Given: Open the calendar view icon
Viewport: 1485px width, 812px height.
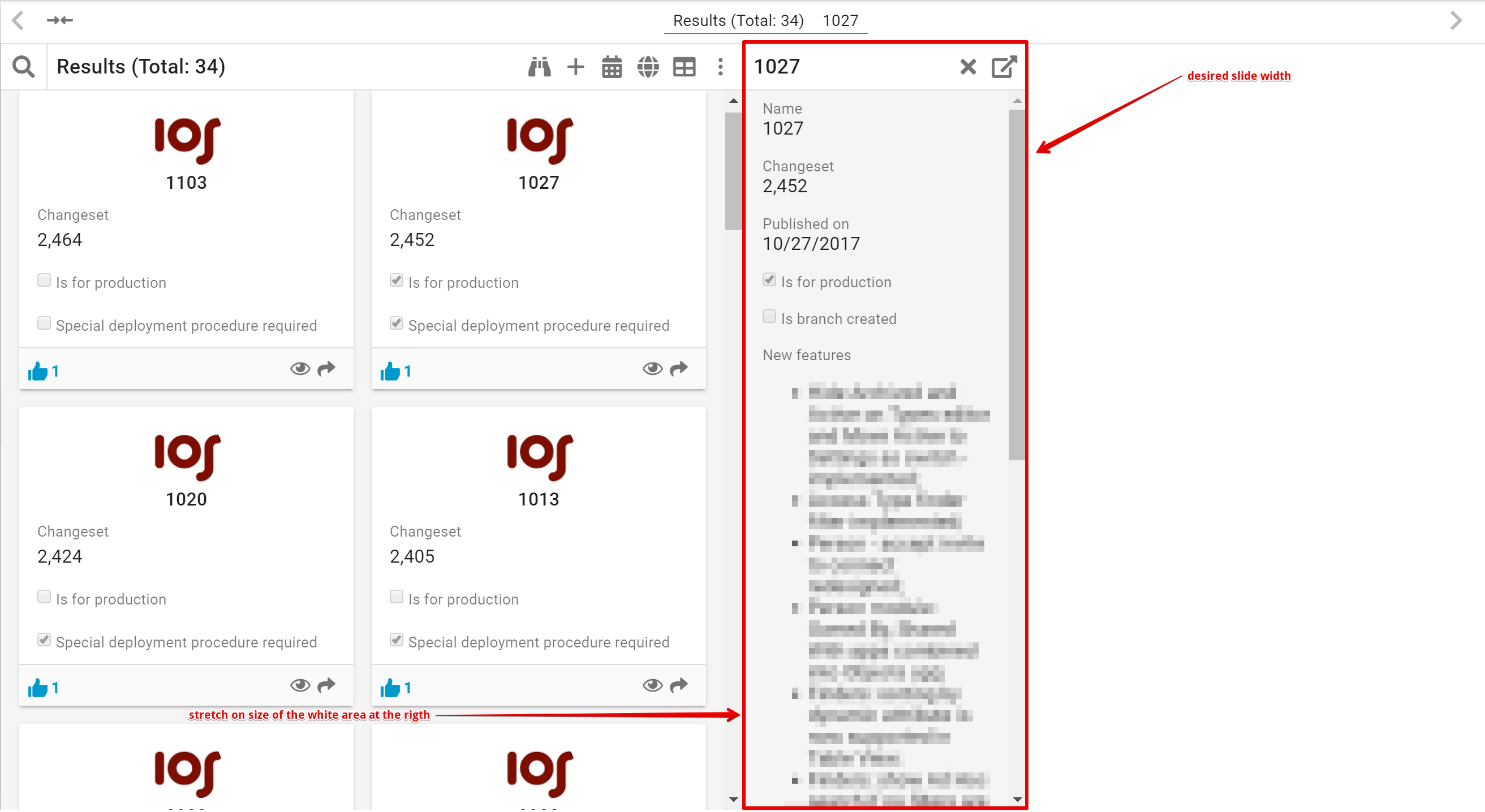Looking at the screenshot, I should 612,67.
